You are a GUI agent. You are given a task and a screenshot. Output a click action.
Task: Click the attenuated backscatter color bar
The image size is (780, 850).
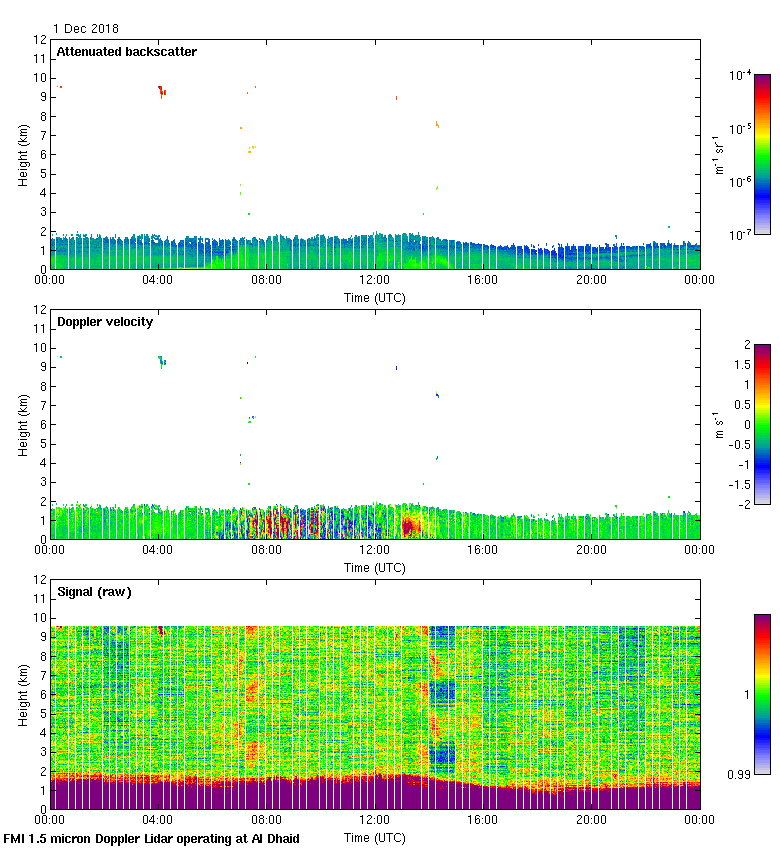pyautogui.click(x=762, y=154)
